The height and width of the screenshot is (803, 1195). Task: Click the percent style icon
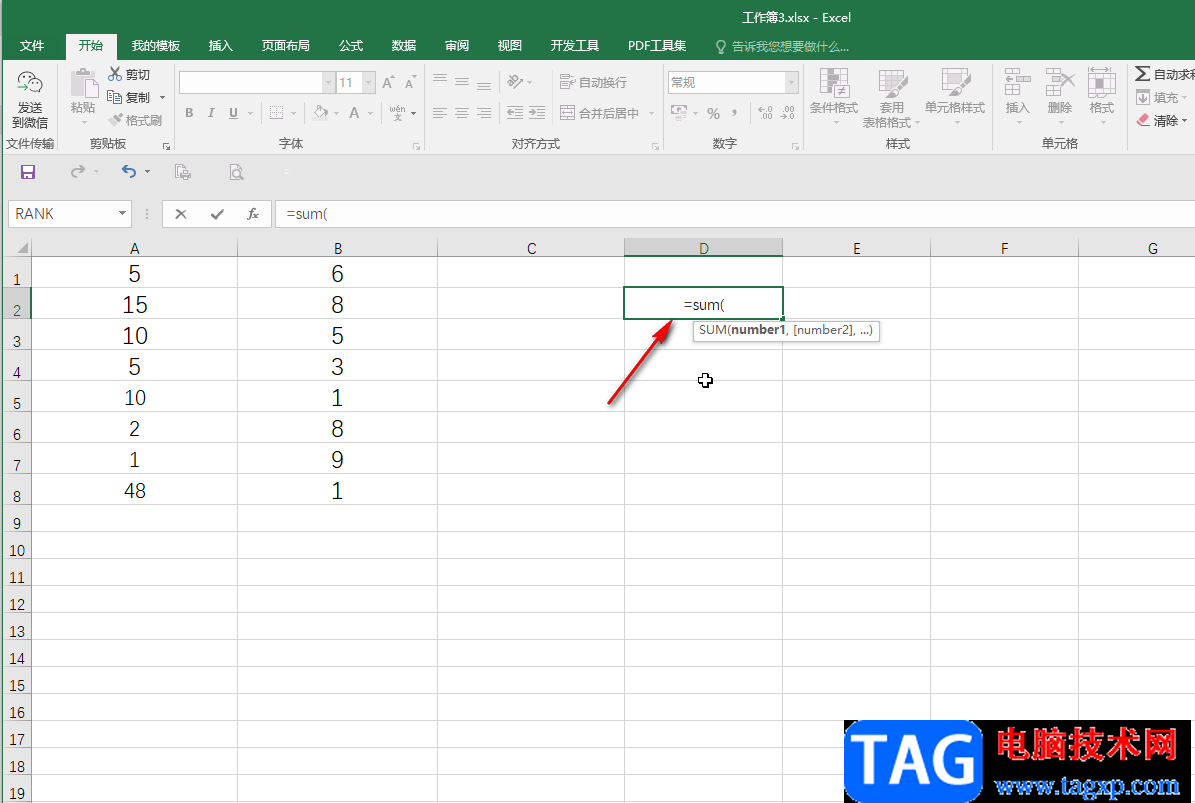point(713,113)
